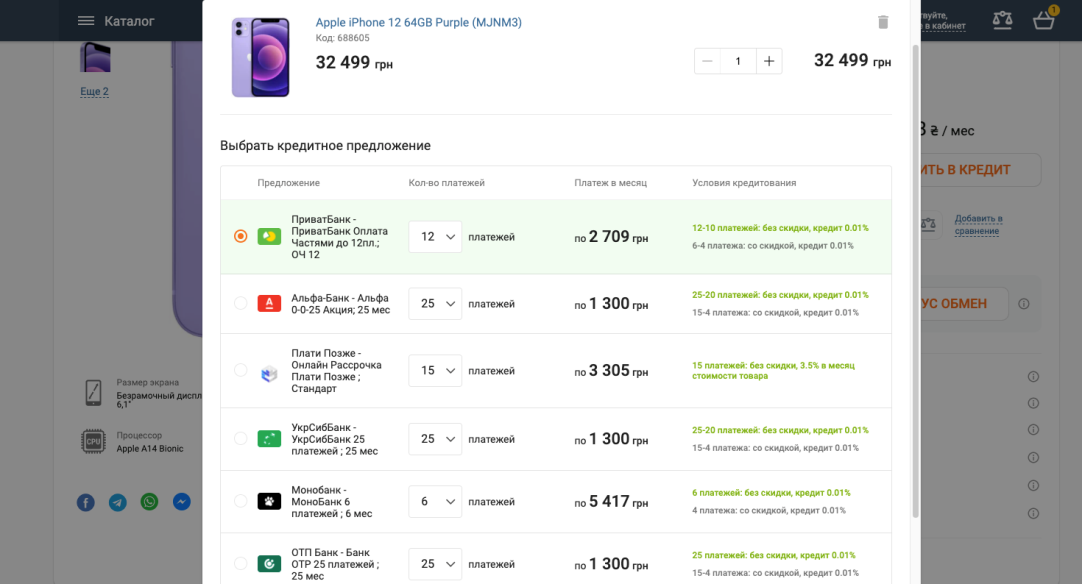Image resolution: width=1082 pixels, height=584 pixels.
Task: Open the shopping basket icon
Action: tap(1043, 20)
